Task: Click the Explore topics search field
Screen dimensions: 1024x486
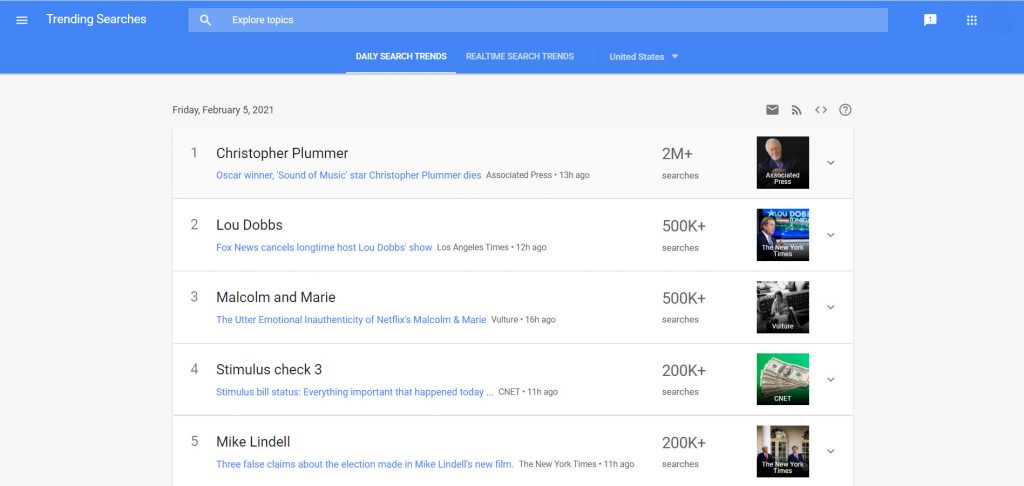Action: pos(538,20)
